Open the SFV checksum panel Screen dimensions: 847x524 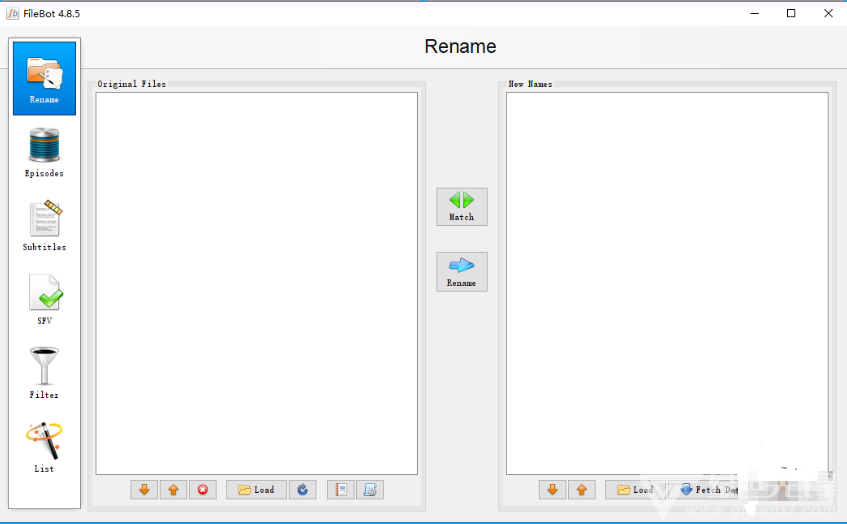click(44, 300)
